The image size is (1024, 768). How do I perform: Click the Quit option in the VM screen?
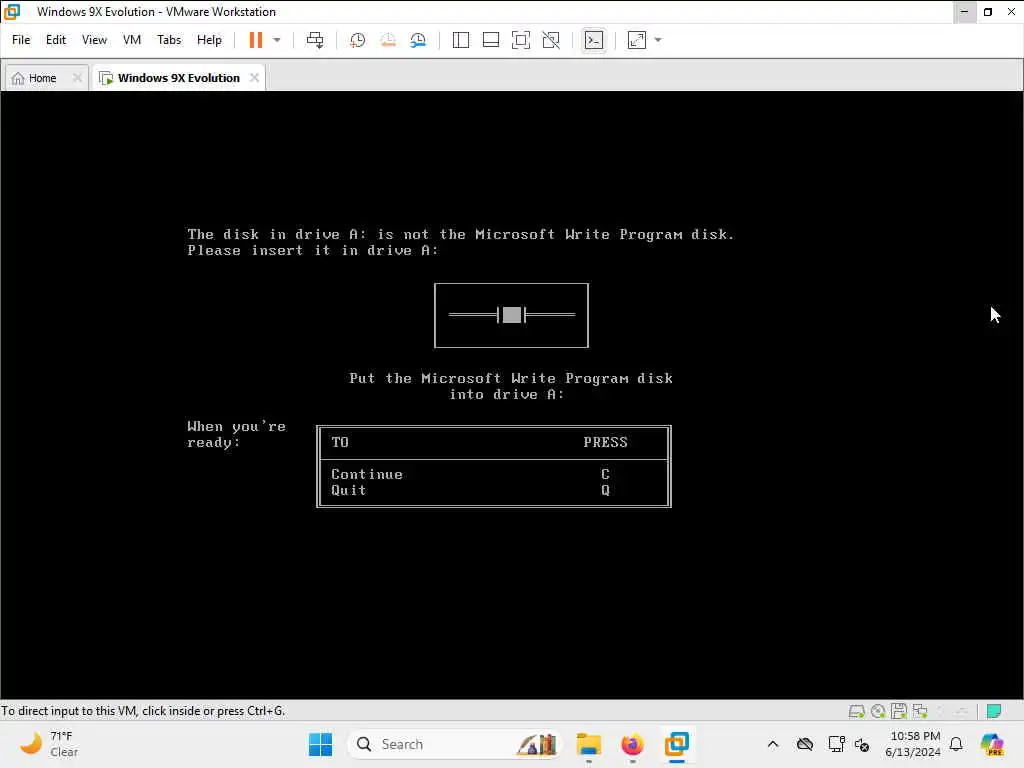click(348, 490)
